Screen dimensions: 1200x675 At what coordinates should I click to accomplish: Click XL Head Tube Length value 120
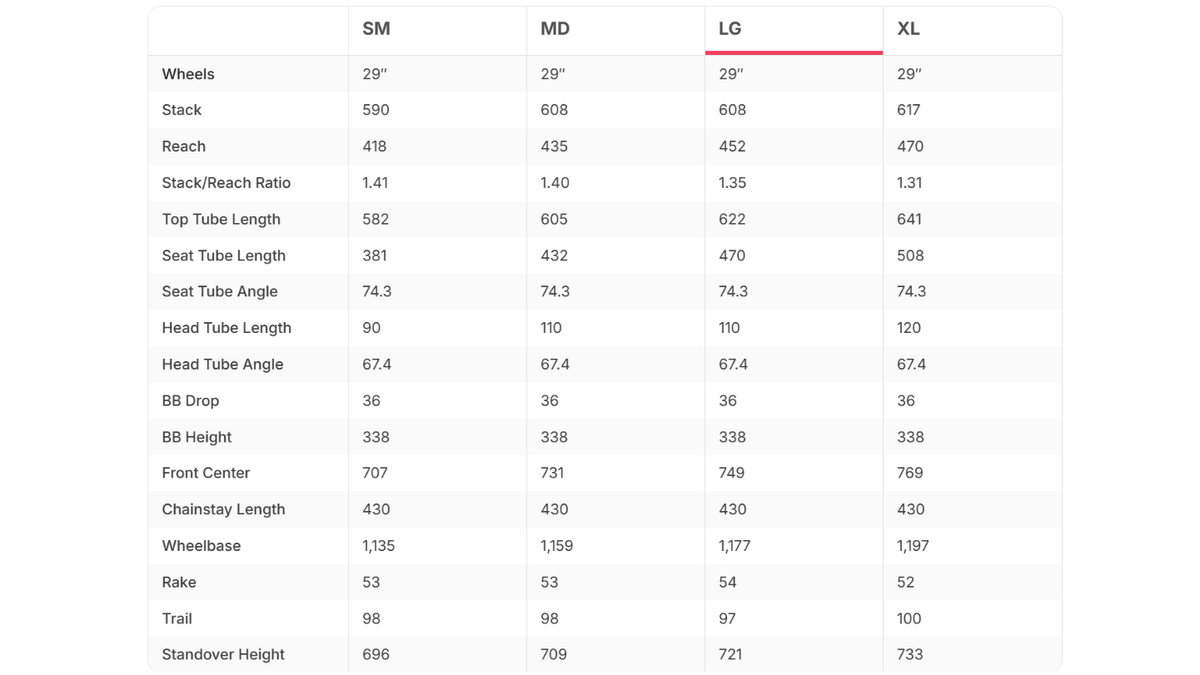[909, 328]
